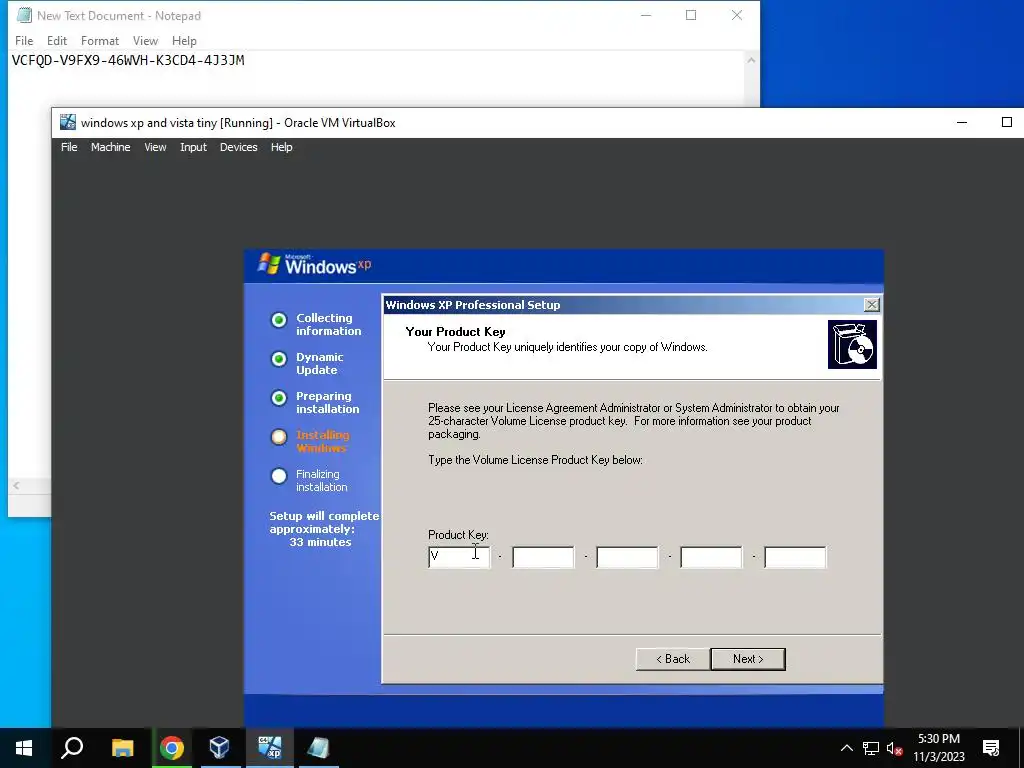Open Notepad View menu

tap(146, 40)
